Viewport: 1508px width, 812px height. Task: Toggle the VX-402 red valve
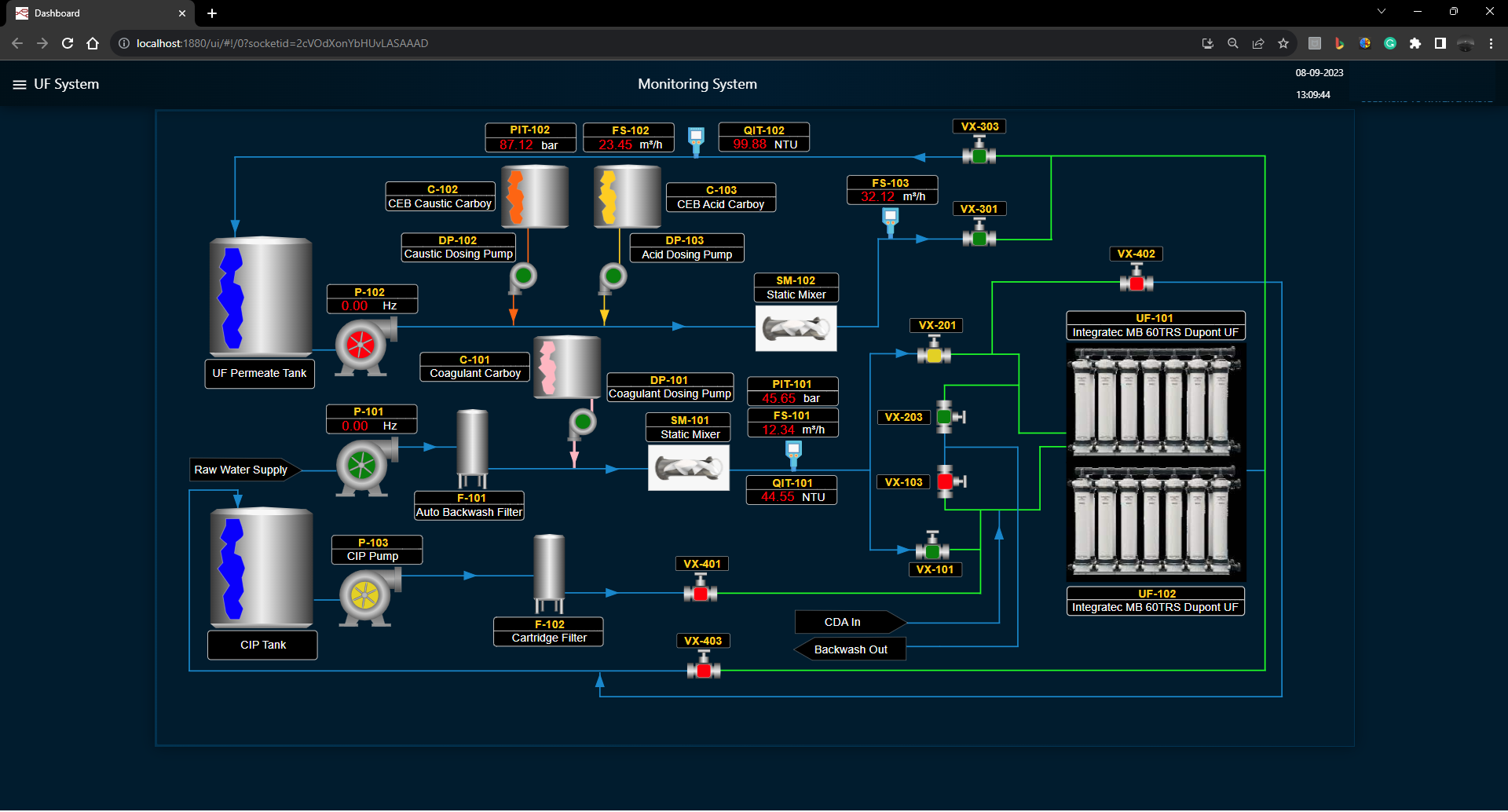click(x=1136, y=282)
